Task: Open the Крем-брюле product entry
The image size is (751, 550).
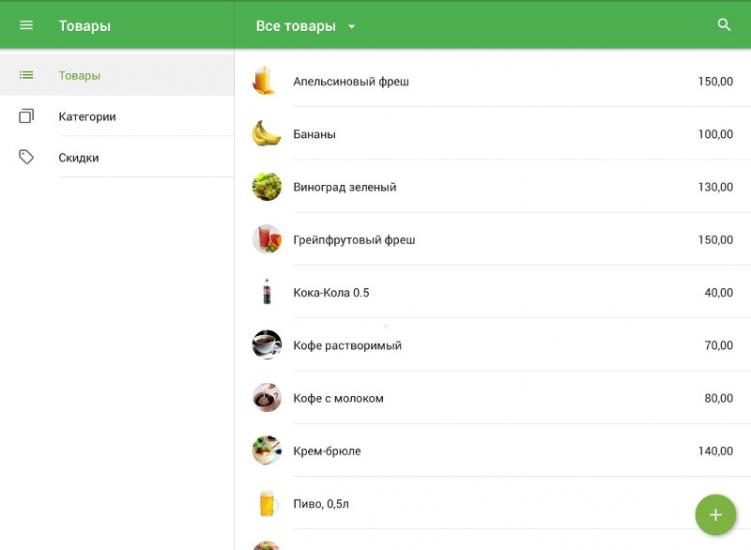Action: (492, 450)
